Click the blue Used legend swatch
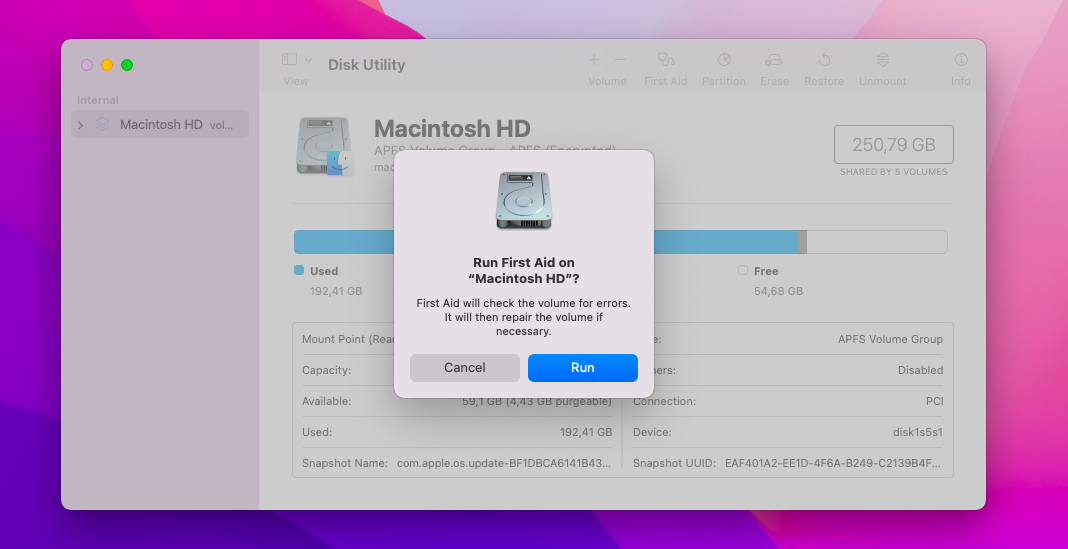Viewport: 1068px width, 549px height. (x=299, y=270)
